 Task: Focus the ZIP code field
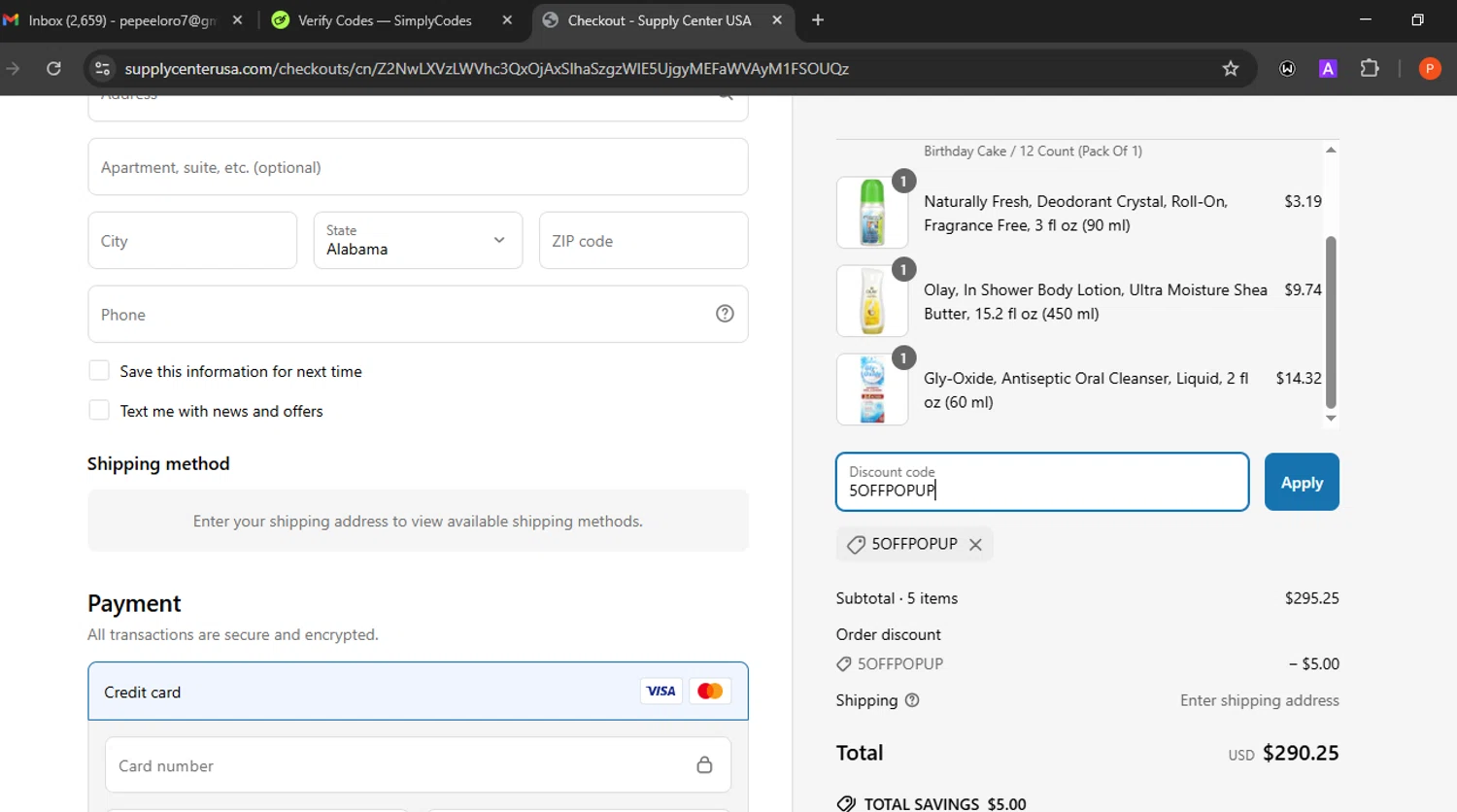(x=643, y=240)
